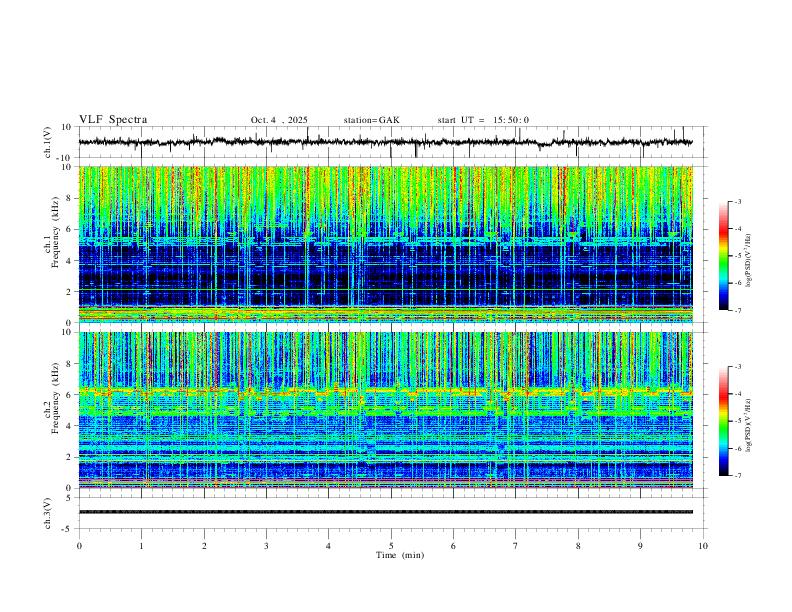Click the time axis tick label "9"
The height and width of the screenshot is (612, 792).
coord(640,546)
